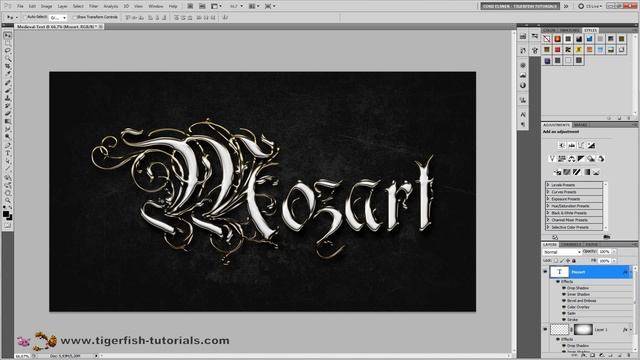Add a Vibrance adjustment
Screen dimensions: 640x360
[x=552, y=159]
